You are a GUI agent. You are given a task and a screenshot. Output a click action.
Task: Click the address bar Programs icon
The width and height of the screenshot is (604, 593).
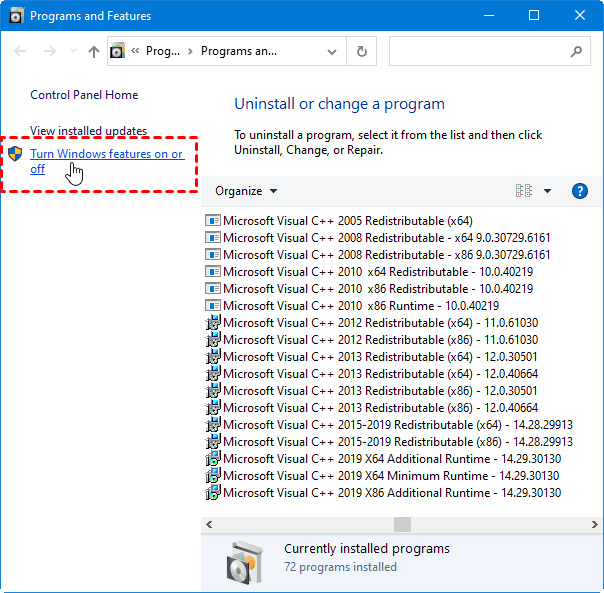[117, 51]
